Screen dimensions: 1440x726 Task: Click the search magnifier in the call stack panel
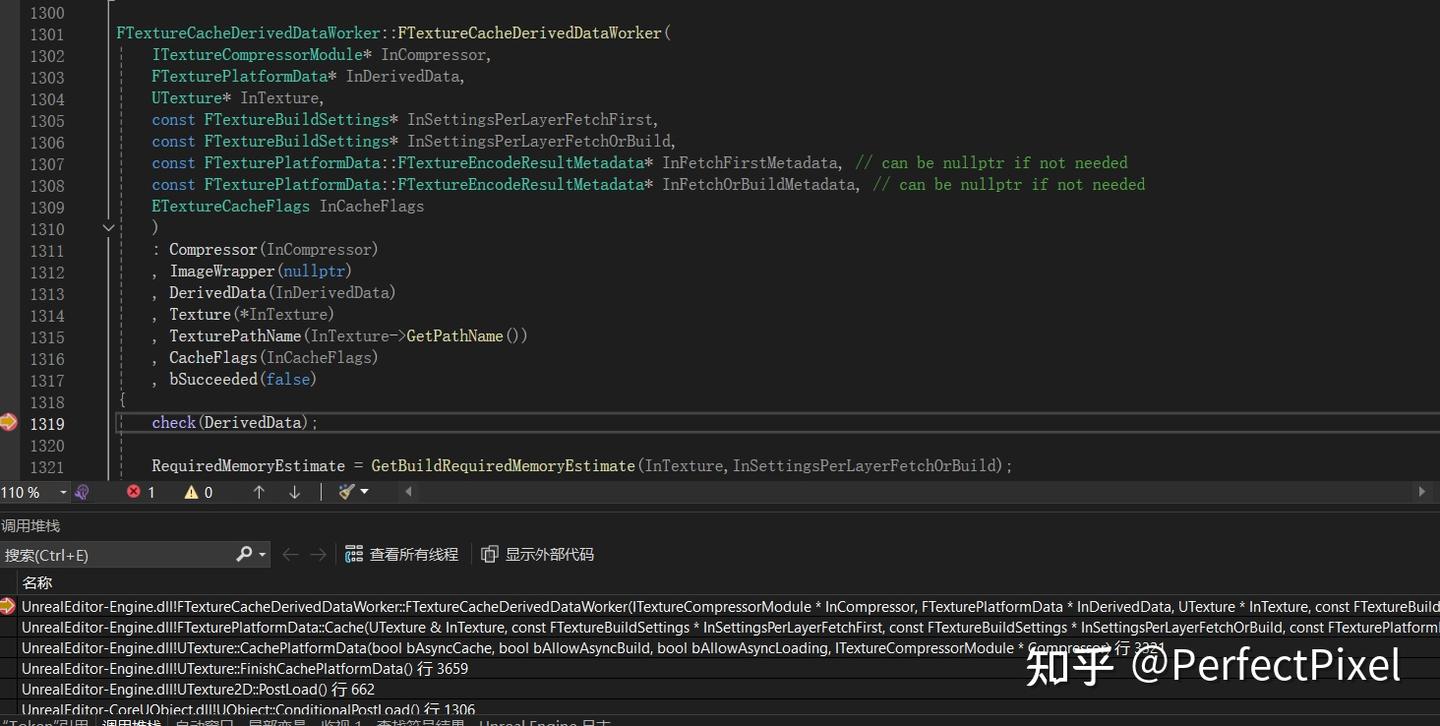[243, 554]
